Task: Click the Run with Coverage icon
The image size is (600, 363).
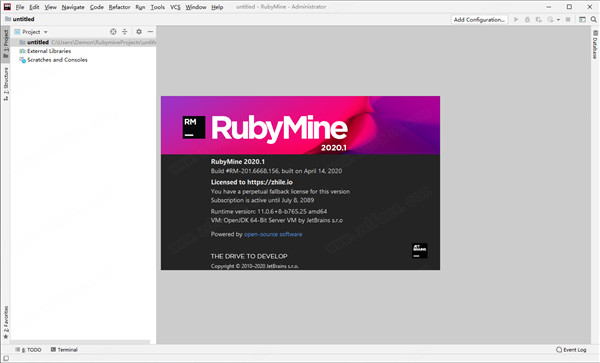Action: click(539, 20)
